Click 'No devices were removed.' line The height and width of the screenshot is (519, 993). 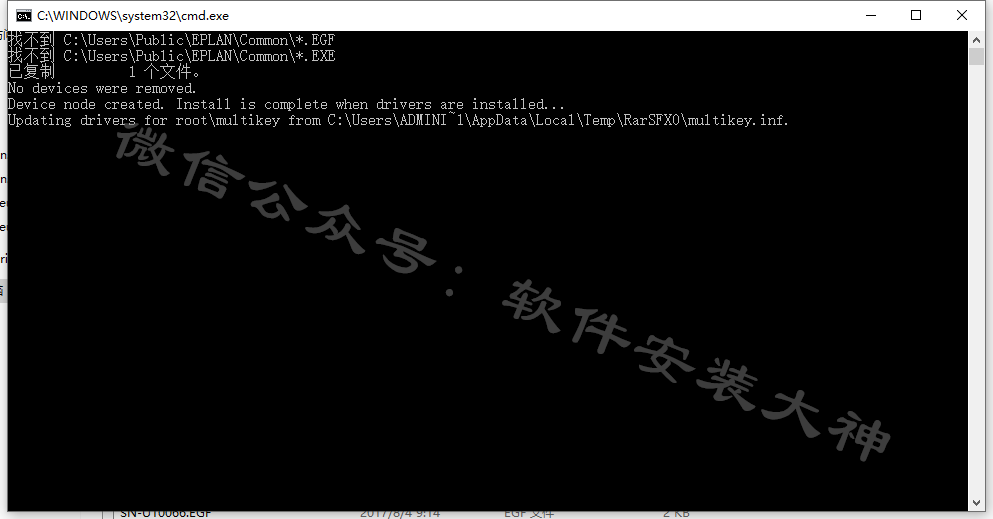[x=102, y=88]
